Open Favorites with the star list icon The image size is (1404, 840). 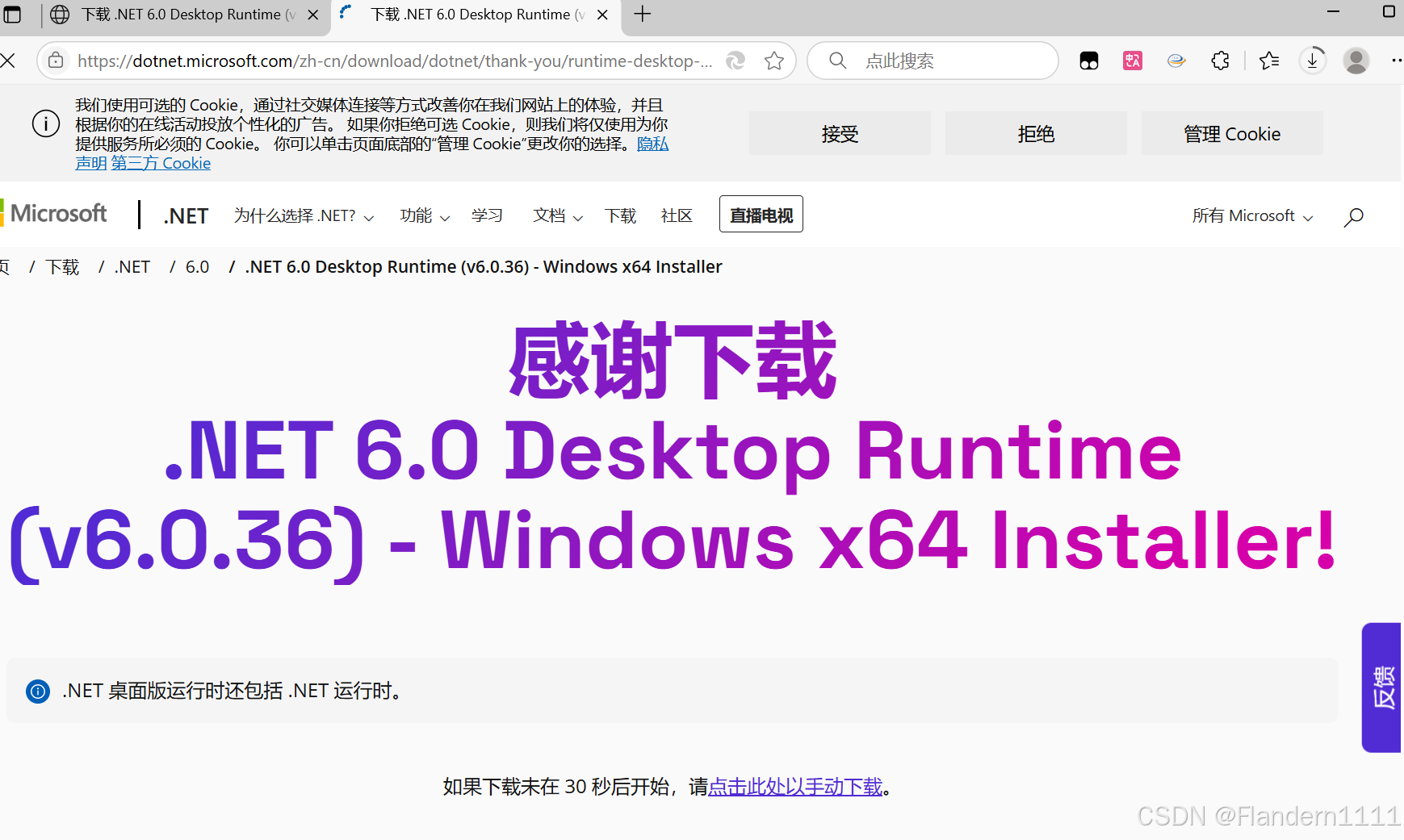(1268, 60)
